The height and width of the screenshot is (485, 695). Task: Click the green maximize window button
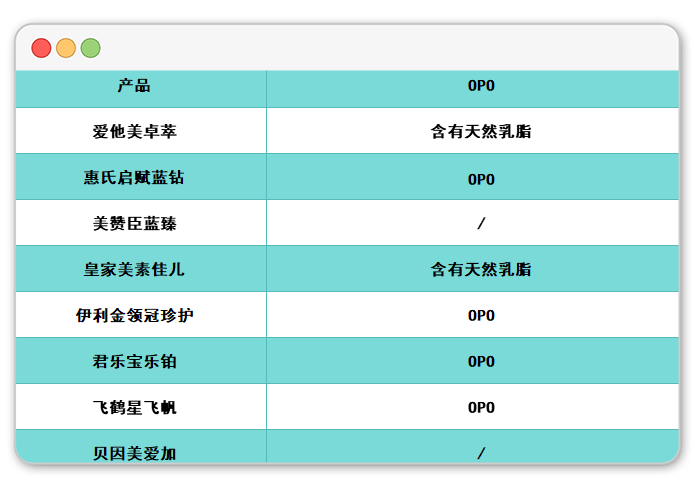click(x=90, y=48)
